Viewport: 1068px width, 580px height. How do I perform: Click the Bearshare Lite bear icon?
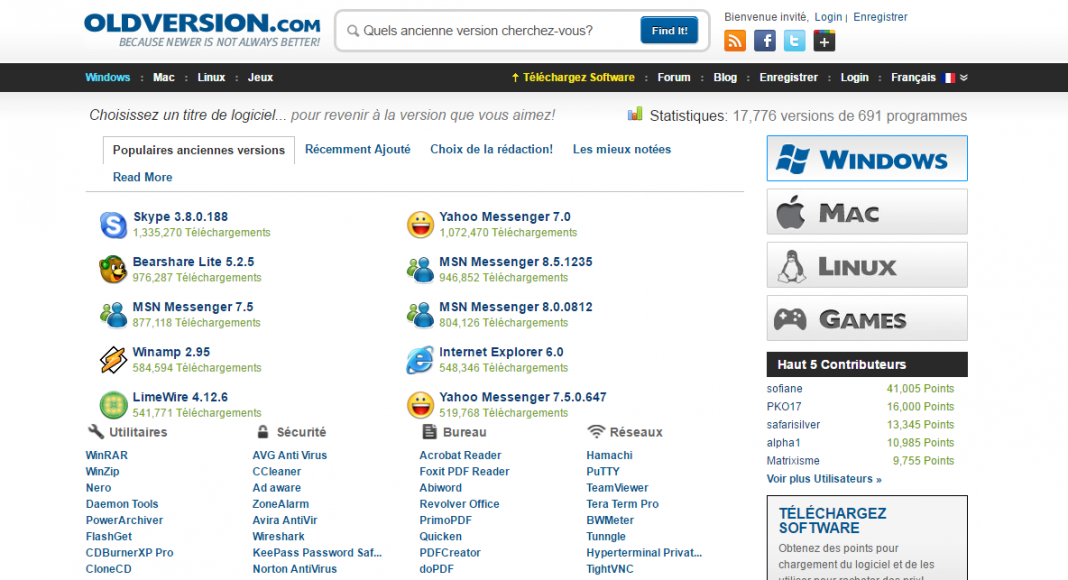(x=113, y=270)
